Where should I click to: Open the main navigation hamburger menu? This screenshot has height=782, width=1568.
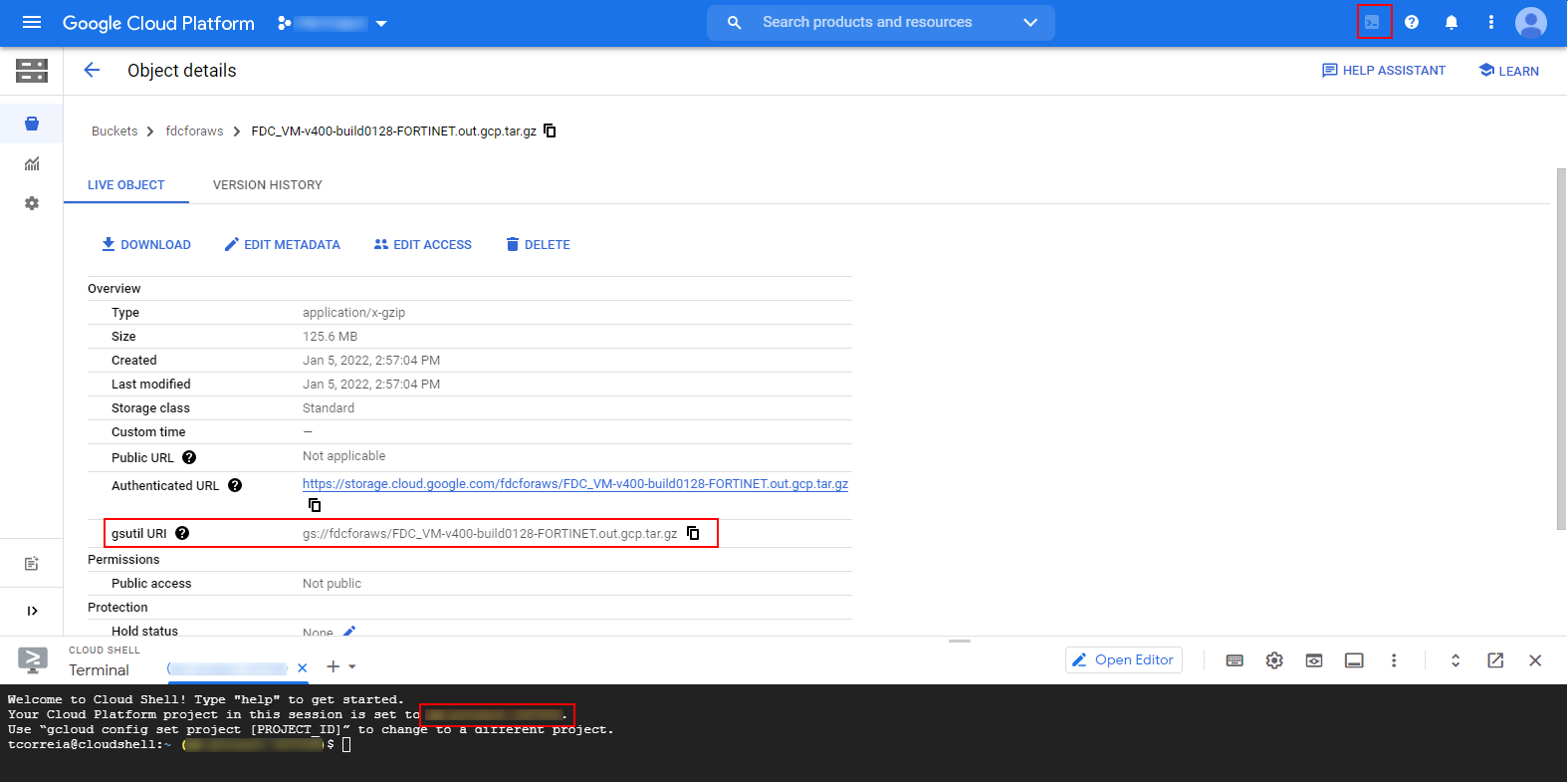(32, 22)
